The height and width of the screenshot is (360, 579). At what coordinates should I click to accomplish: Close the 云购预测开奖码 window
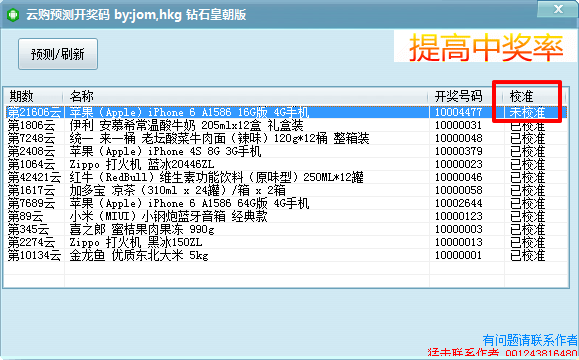click(558, 9)
